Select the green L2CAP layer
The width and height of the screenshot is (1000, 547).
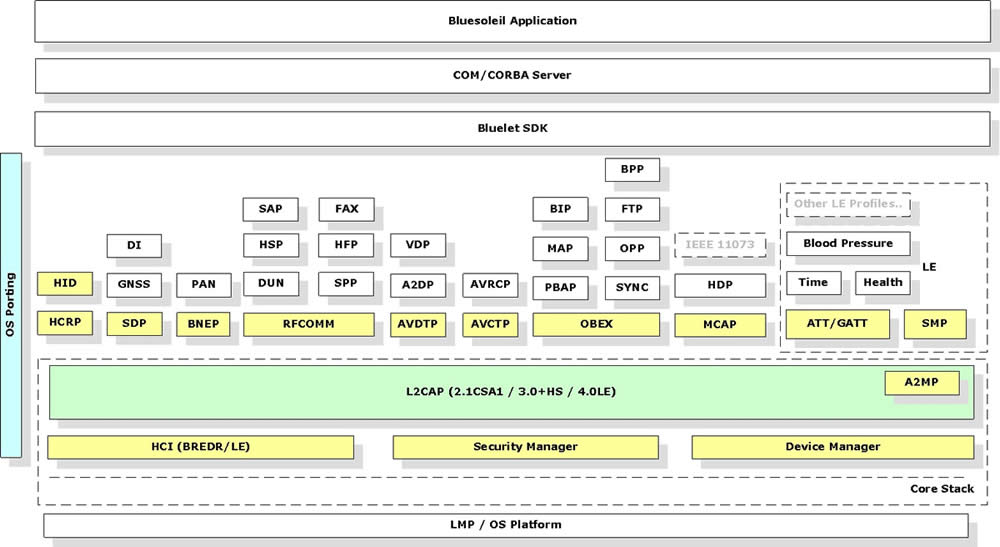(511, 392)
